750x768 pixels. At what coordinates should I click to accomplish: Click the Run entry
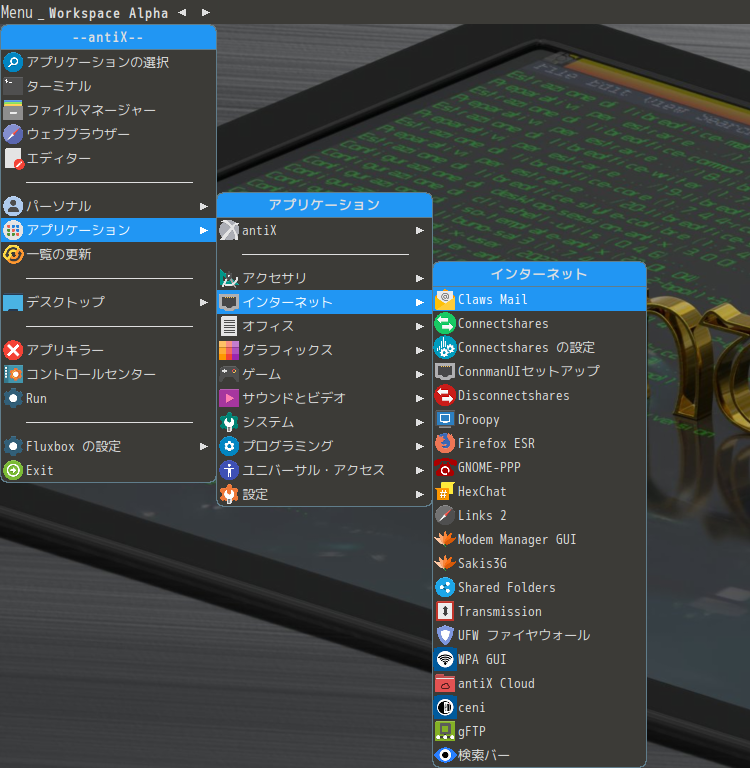[108, 398]
